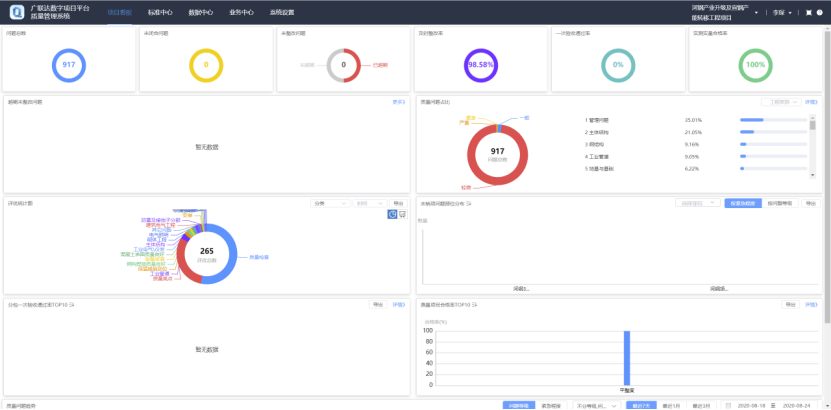831x410 pixels.
Task: Expand the 李琛 user account menu
Action: pyautogui.click(x=783, y=13)
